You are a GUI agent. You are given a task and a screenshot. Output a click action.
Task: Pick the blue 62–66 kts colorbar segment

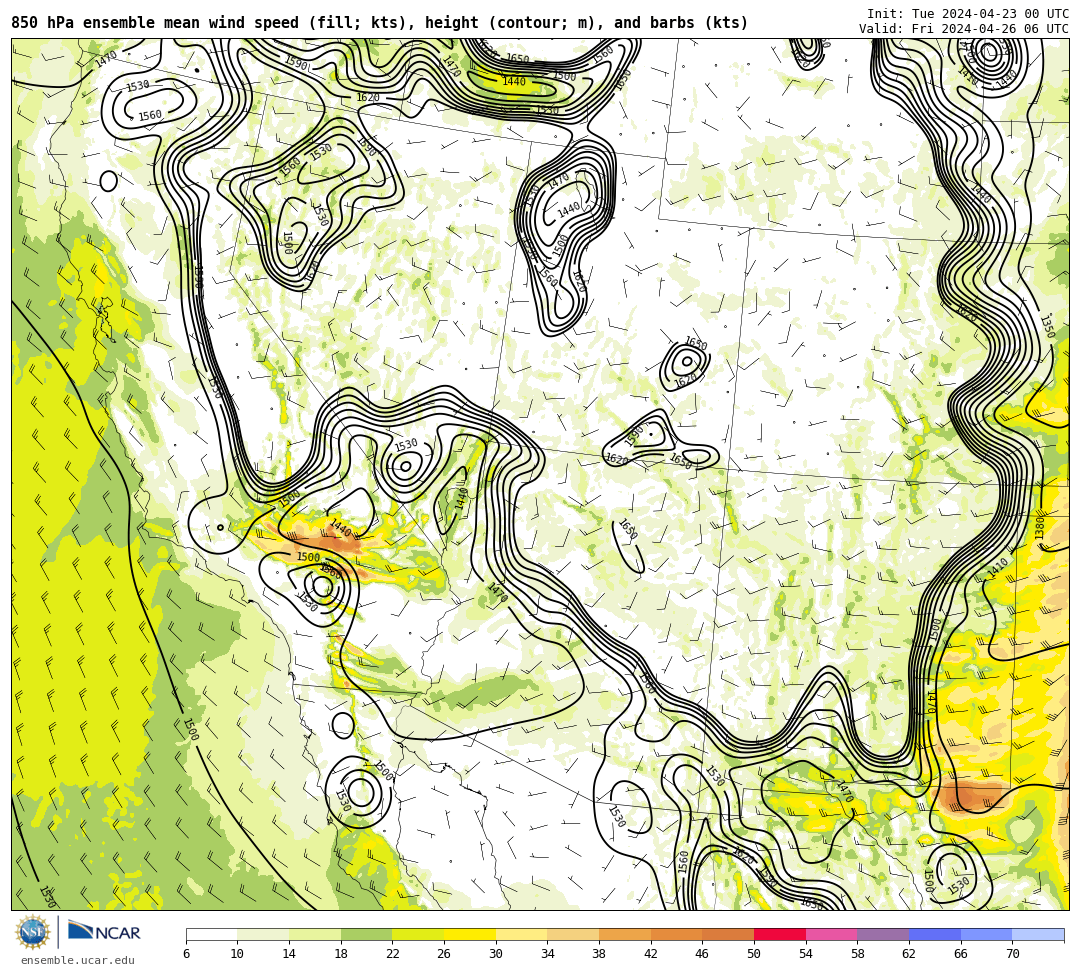[935, 934]
